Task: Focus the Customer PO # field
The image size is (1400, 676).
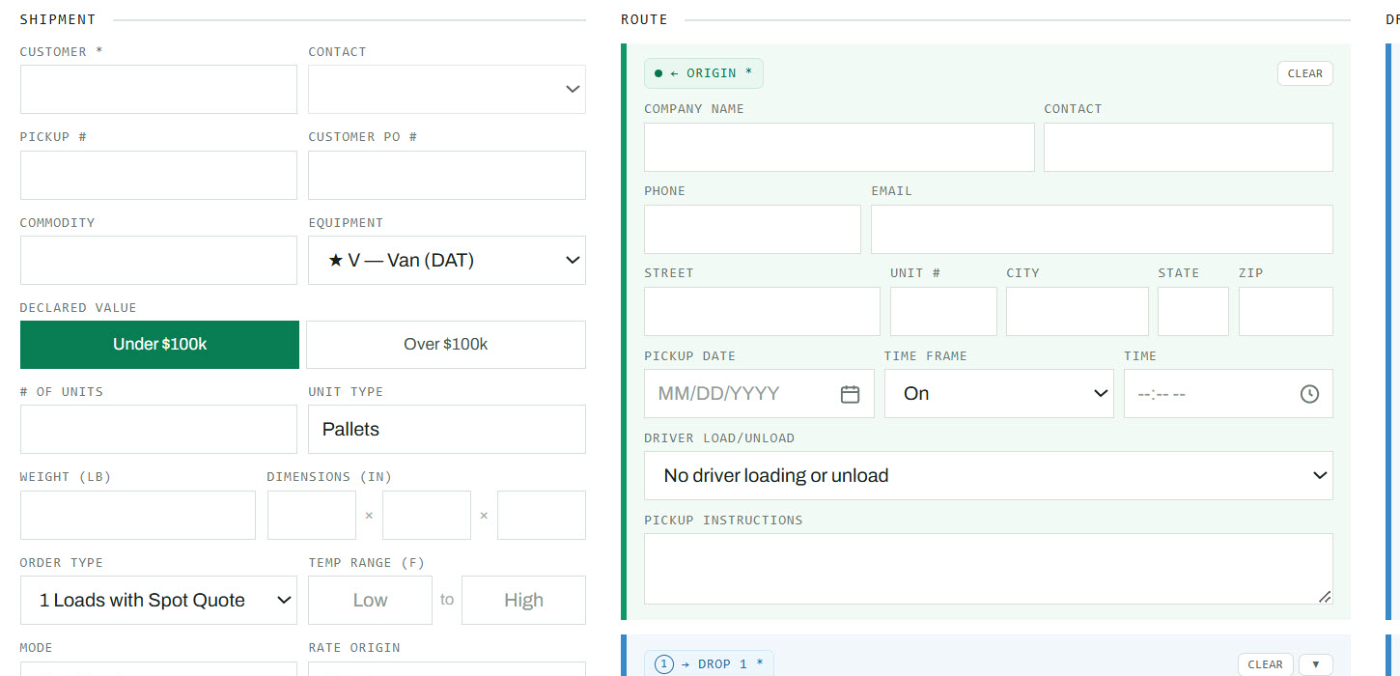Action: point(447,175)
